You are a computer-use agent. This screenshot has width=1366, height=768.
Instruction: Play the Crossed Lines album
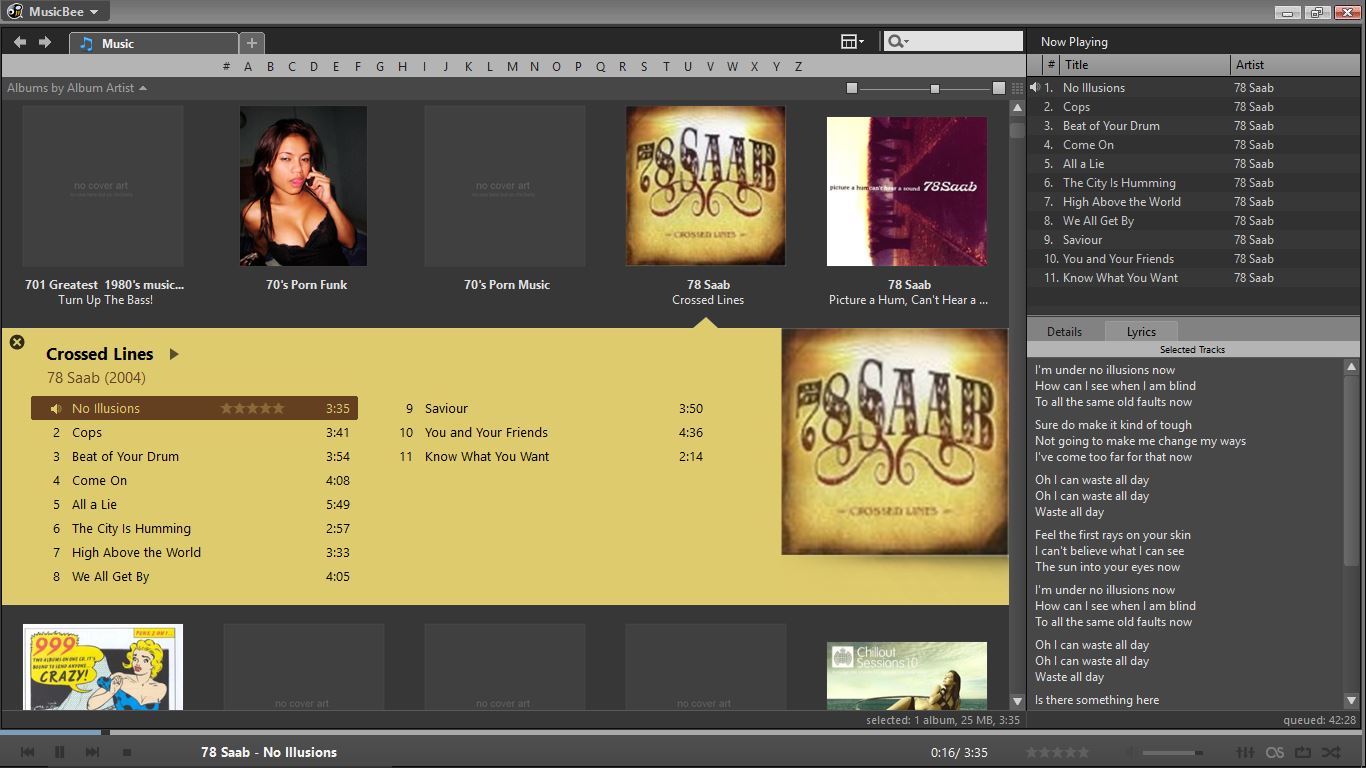pyautogui.click(x=174, y=354)
